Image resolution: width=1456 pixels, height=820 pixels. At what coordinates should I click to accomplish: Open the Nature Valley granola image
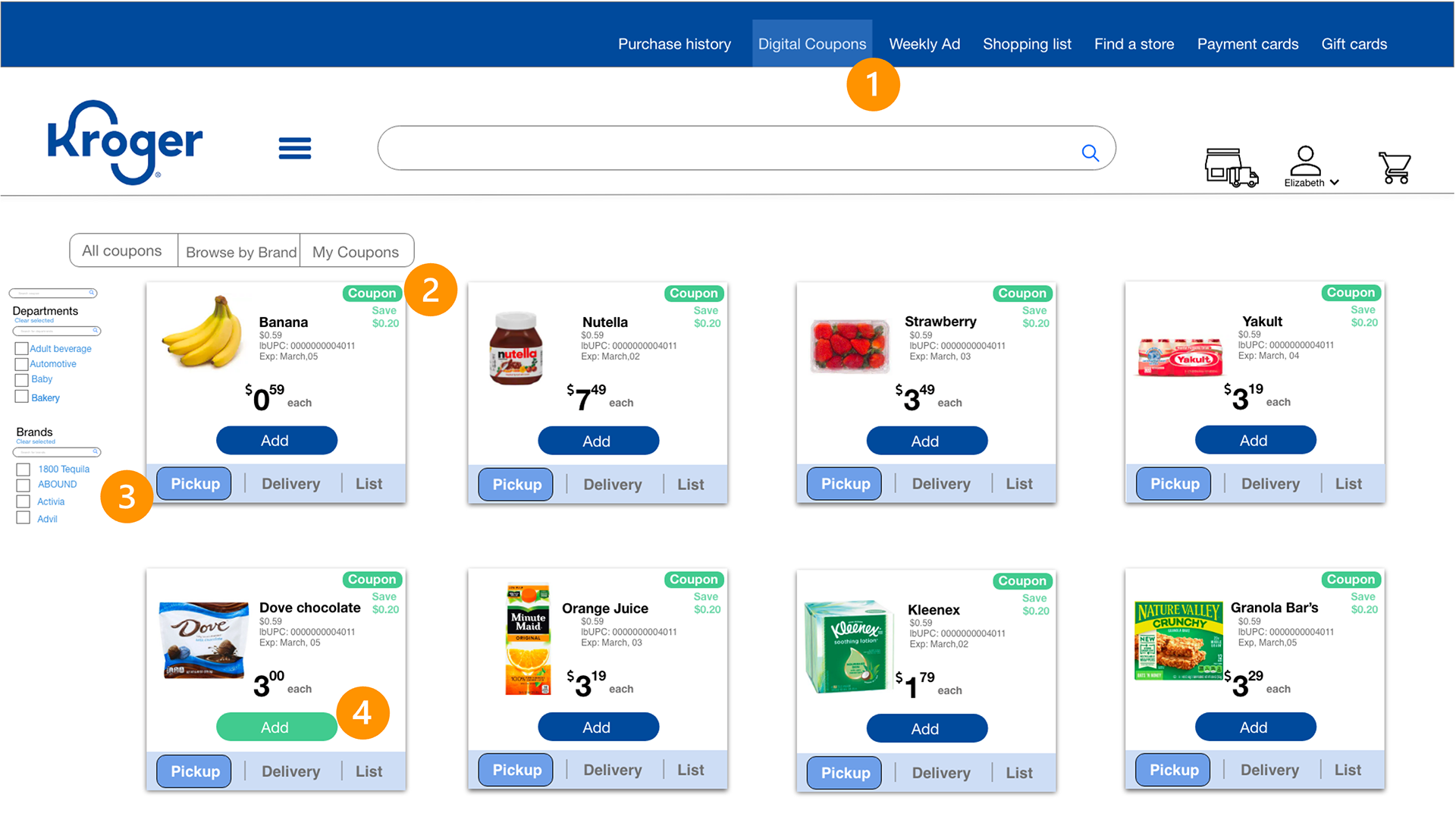point(1178,642)
